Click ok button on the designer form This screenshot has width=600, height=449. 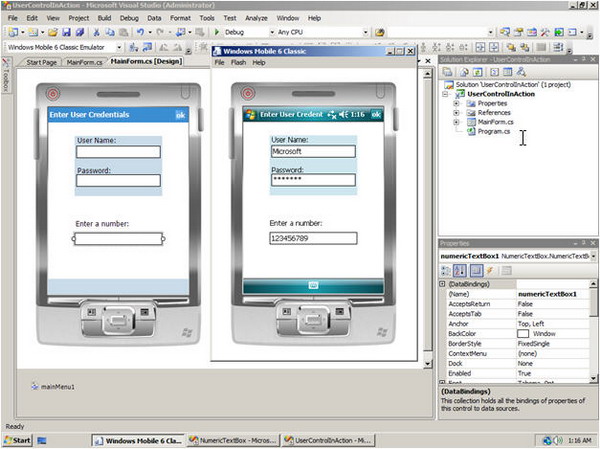coord(180,115)
